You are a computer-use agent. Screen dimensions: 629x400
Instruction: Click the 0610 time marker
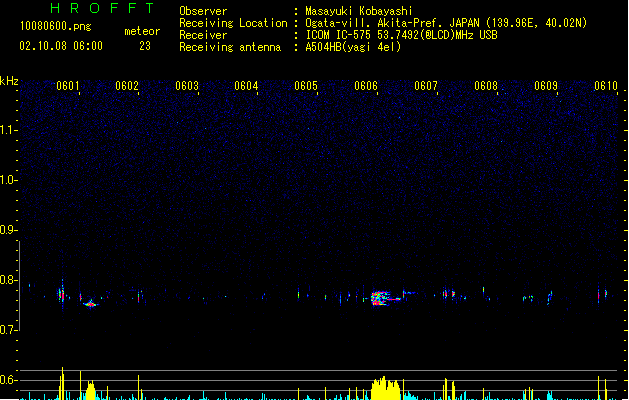click(606, 86)
